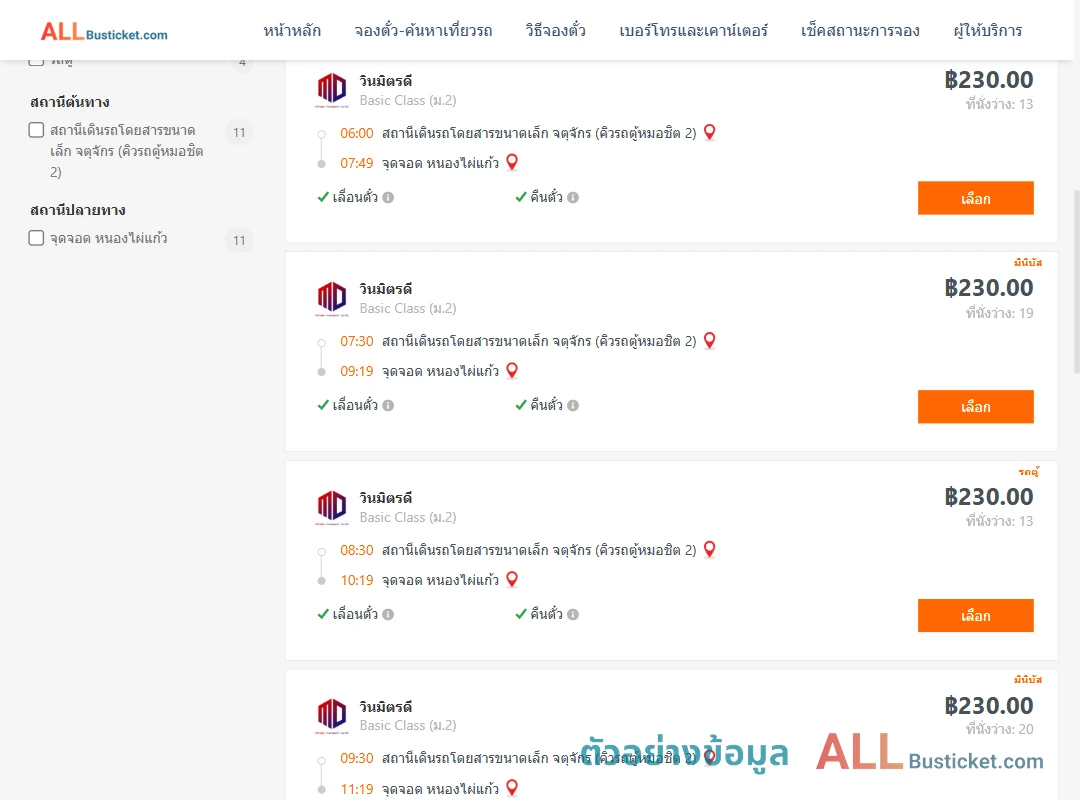Click วินมิตรดี operator logo on 07:30 trip
Viewport: 1080px width, 800px height.
click(x=332, y=298)
